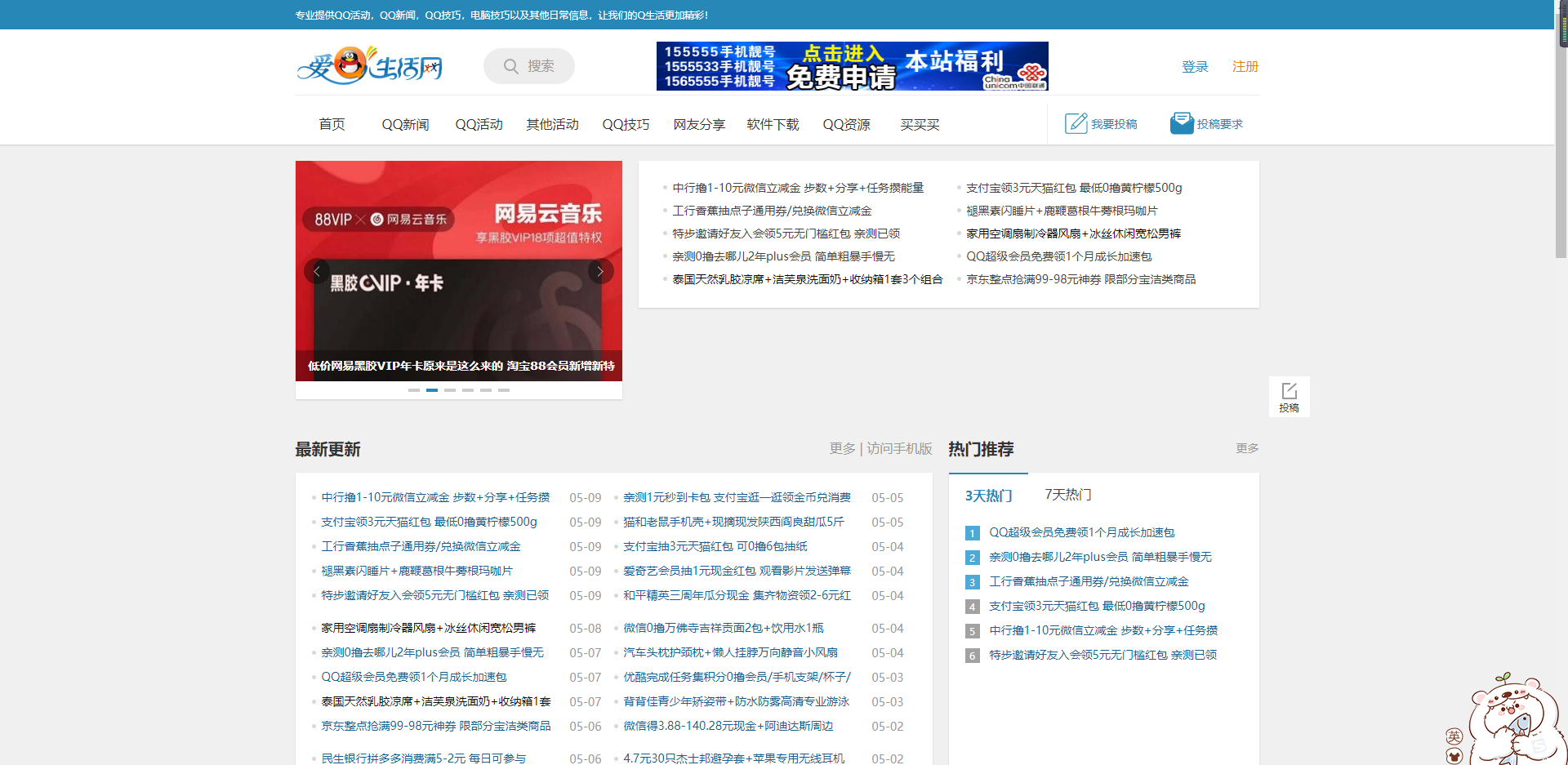
Task: Go to 首页 in navigation
Action: 332,124
